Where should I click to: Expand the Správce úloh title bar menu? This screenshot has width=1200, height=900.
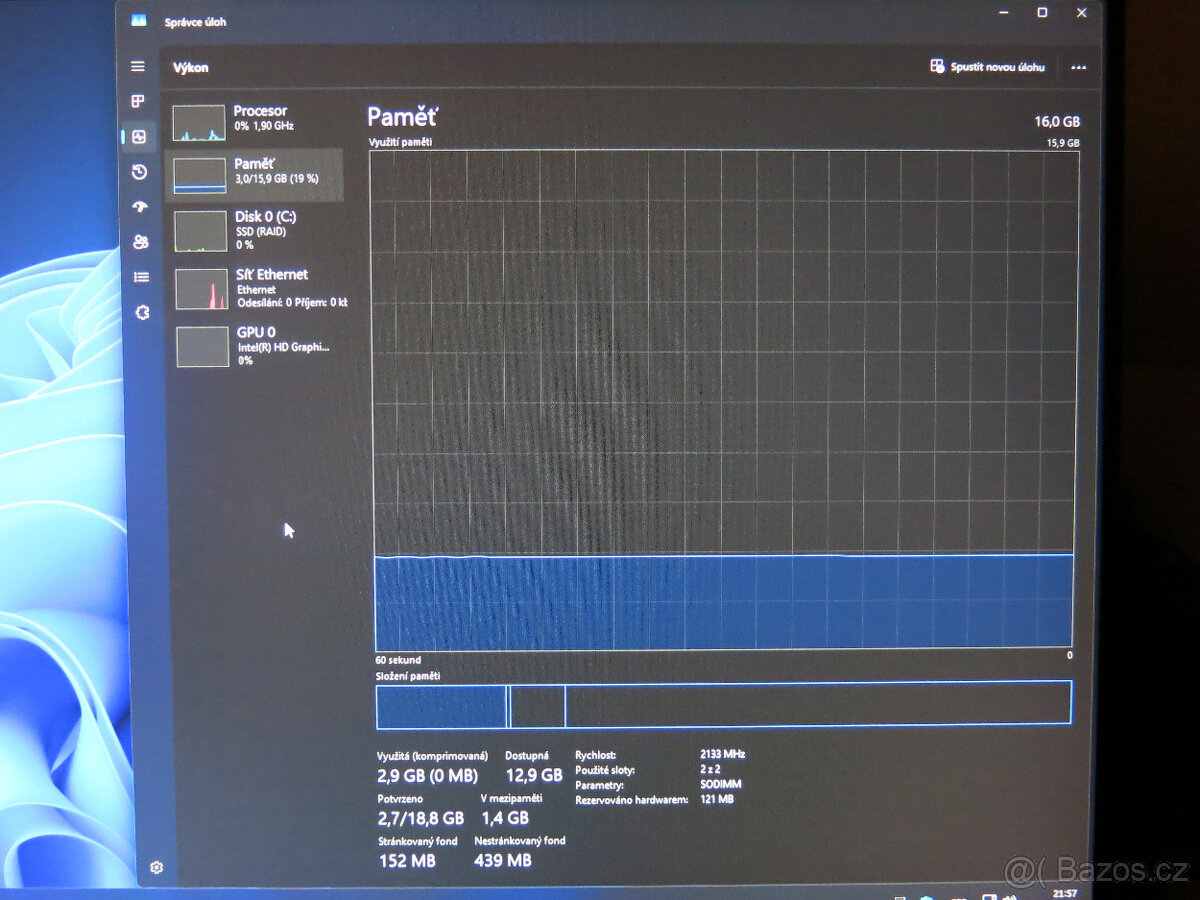point(137,21)
